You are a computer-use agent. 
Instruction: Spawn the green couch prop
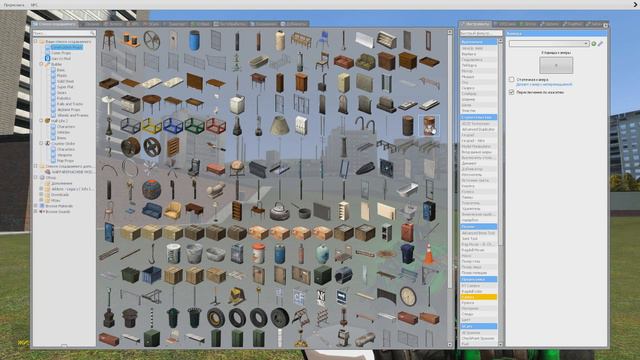point(365,62)
